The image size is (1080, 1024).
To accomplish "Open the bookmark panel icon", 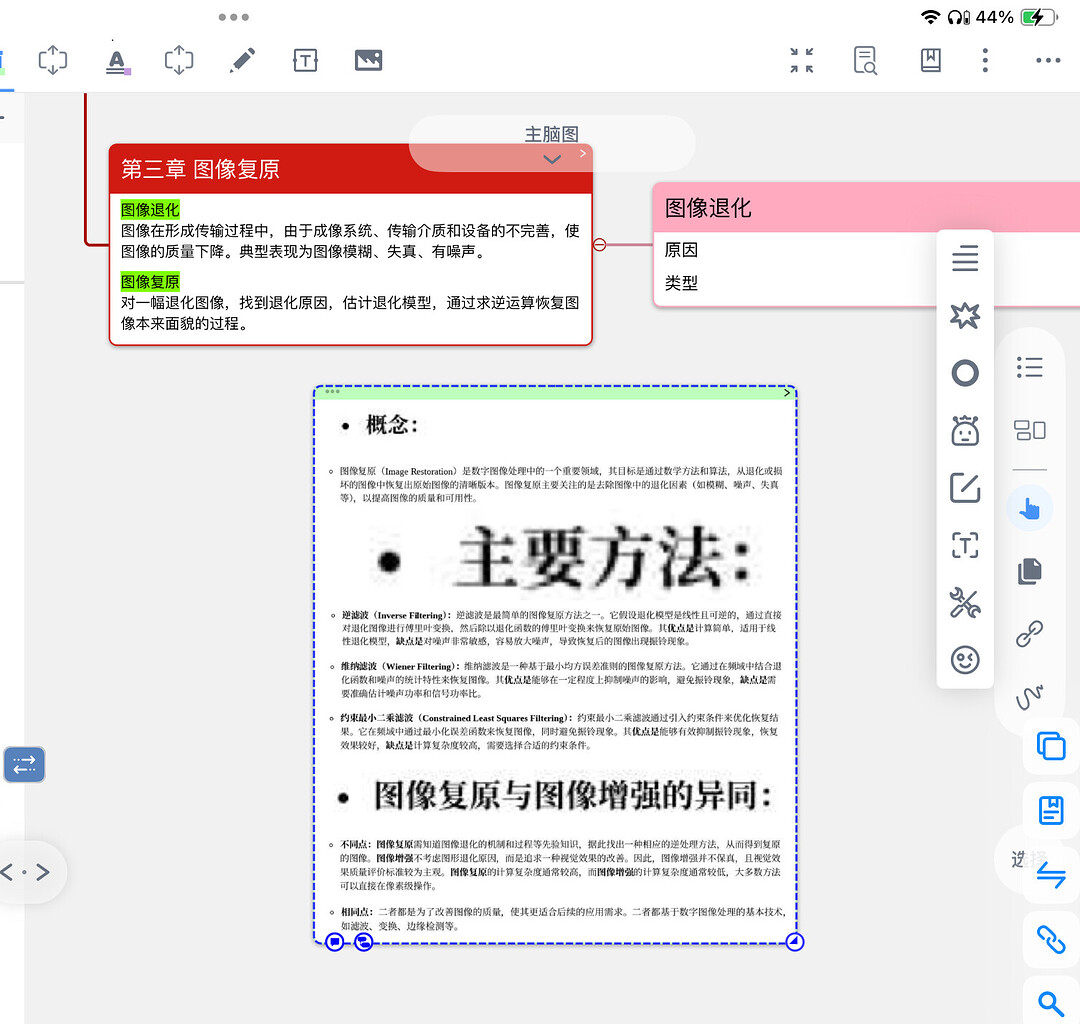I will tap(930, 60).
